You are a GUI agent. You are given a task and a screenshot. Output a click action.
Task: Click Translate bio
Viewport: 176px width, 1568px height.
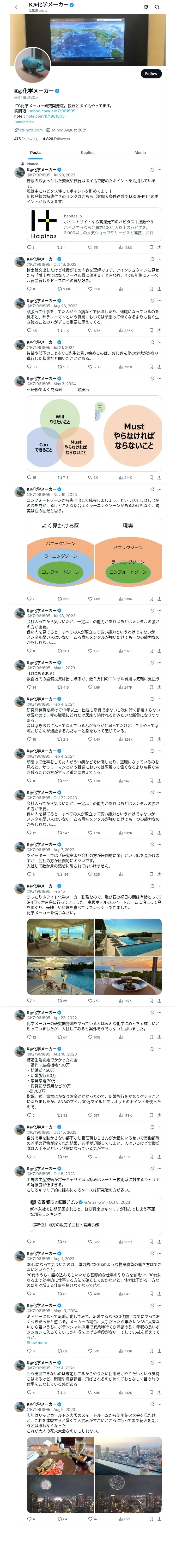tap(24, 122)
